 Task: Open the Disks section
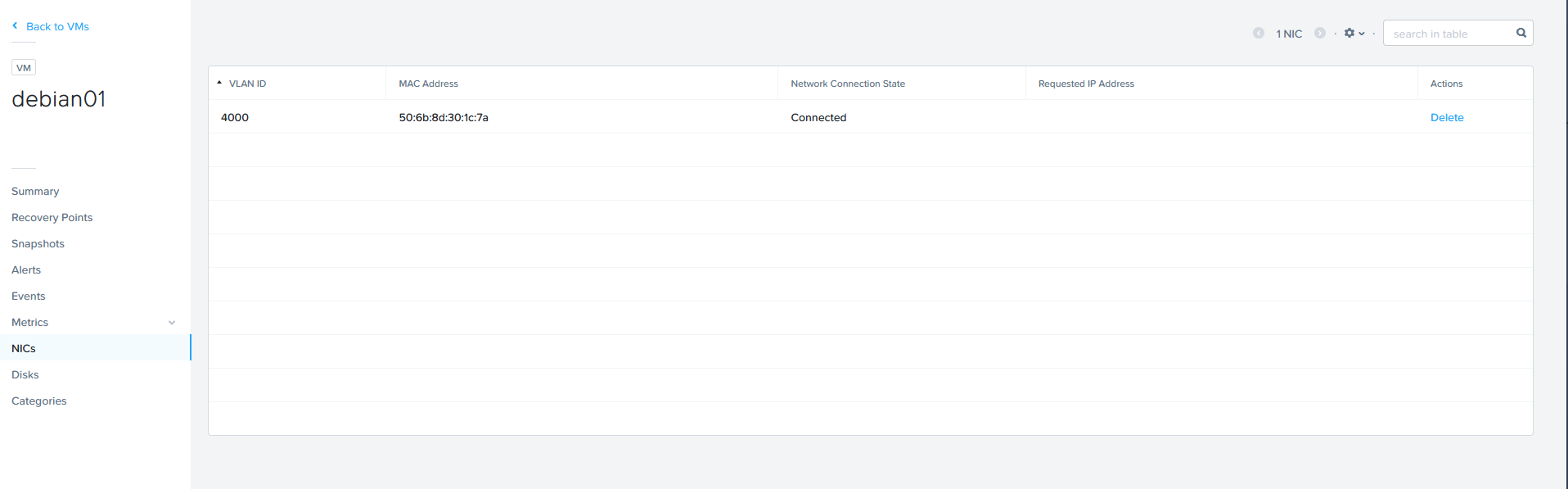coord(25,374)
